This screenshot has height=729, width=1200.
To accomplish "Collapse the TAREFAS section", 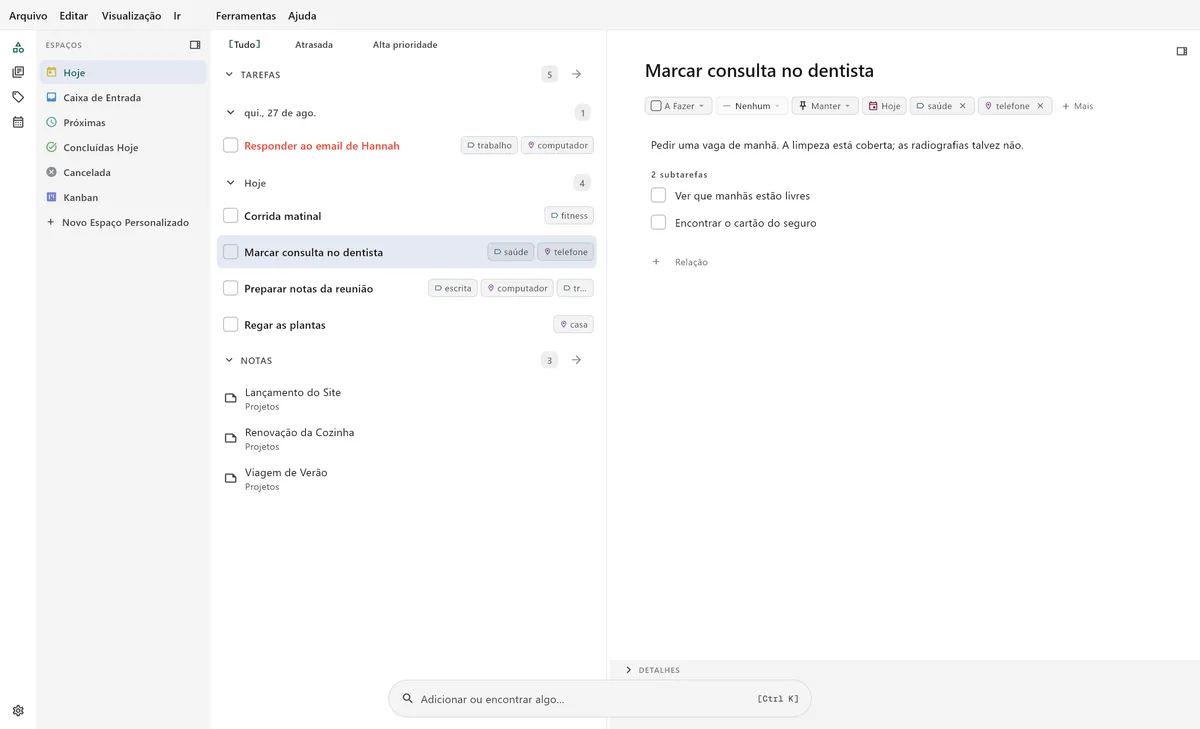I will click(x=229, y=75).
